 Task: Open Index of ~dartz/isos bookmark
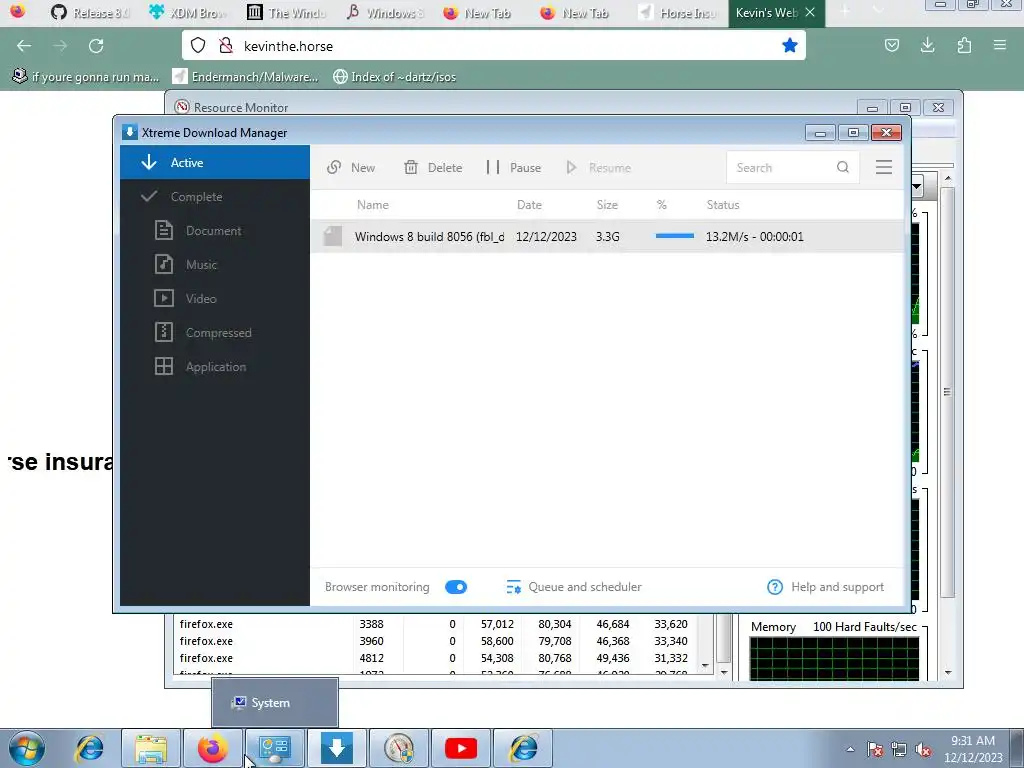coord(394,77)
